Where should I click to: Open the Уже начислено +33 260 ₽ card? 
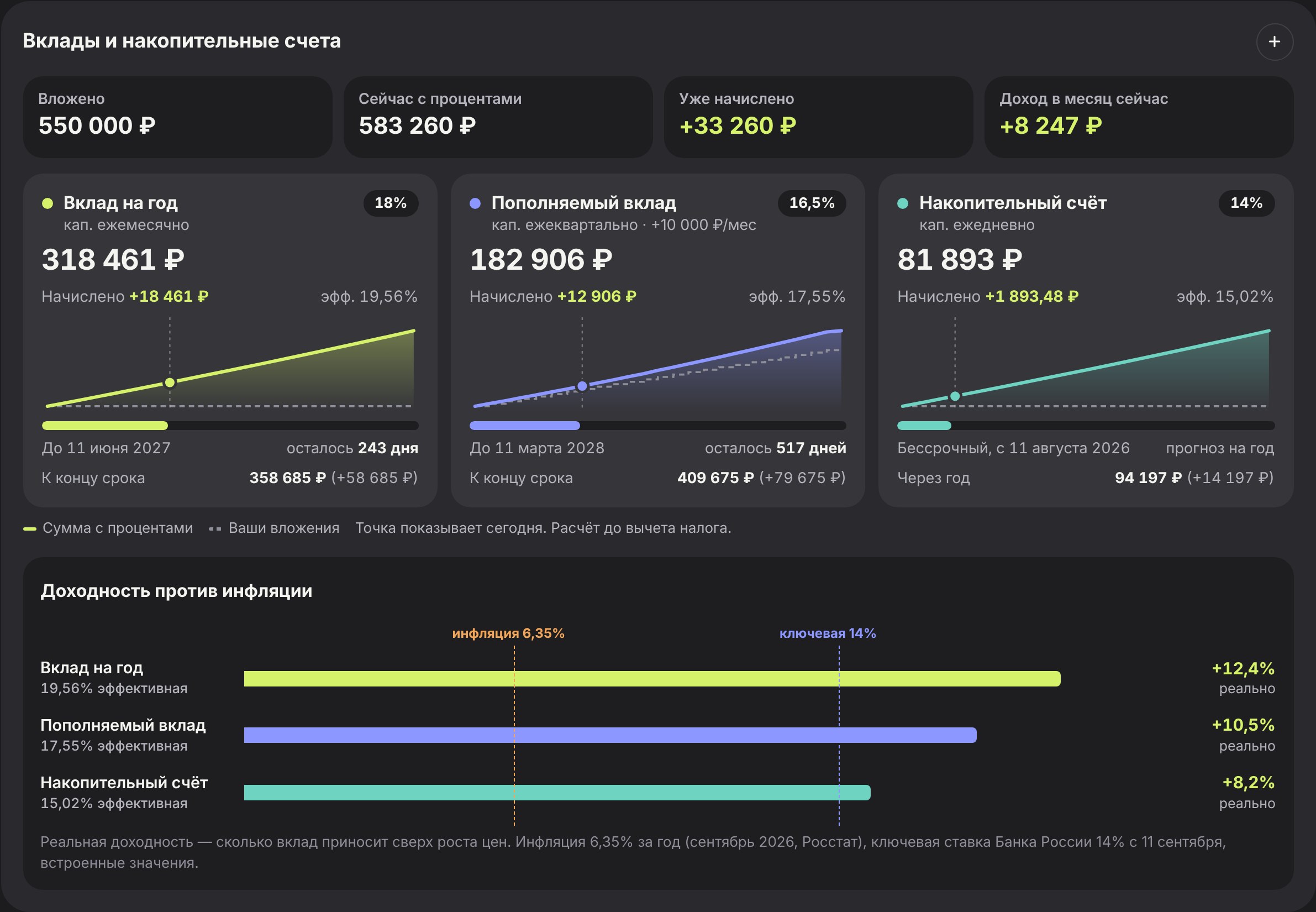click(x=819, y=117)
